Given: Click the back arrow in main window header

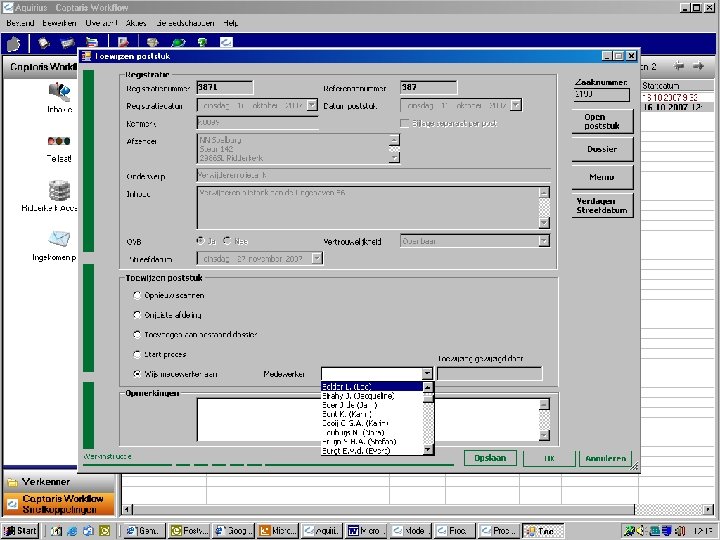Looking at the screenshot, I should pos(679,66).
